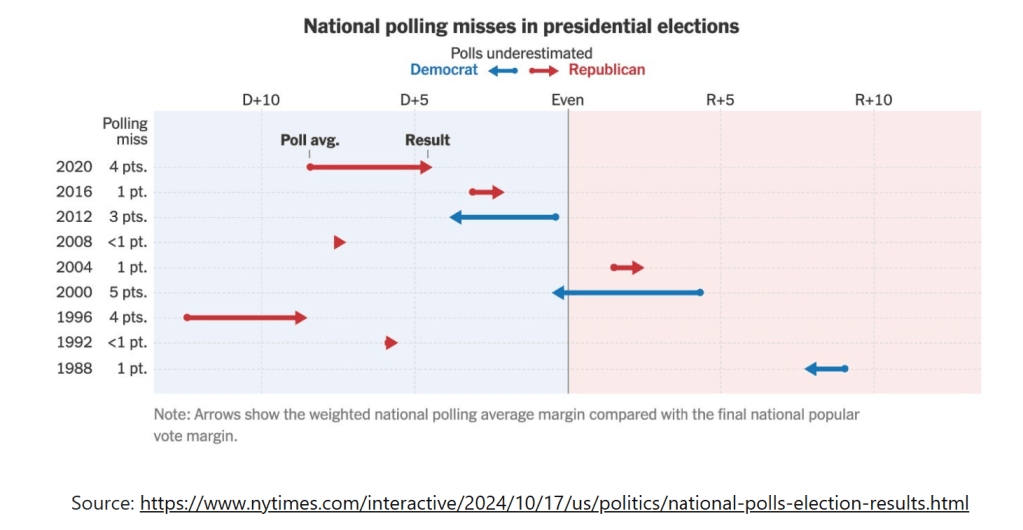Select the 2012 blue Democrat arrow
The image size is (1023, 530).
504,217
